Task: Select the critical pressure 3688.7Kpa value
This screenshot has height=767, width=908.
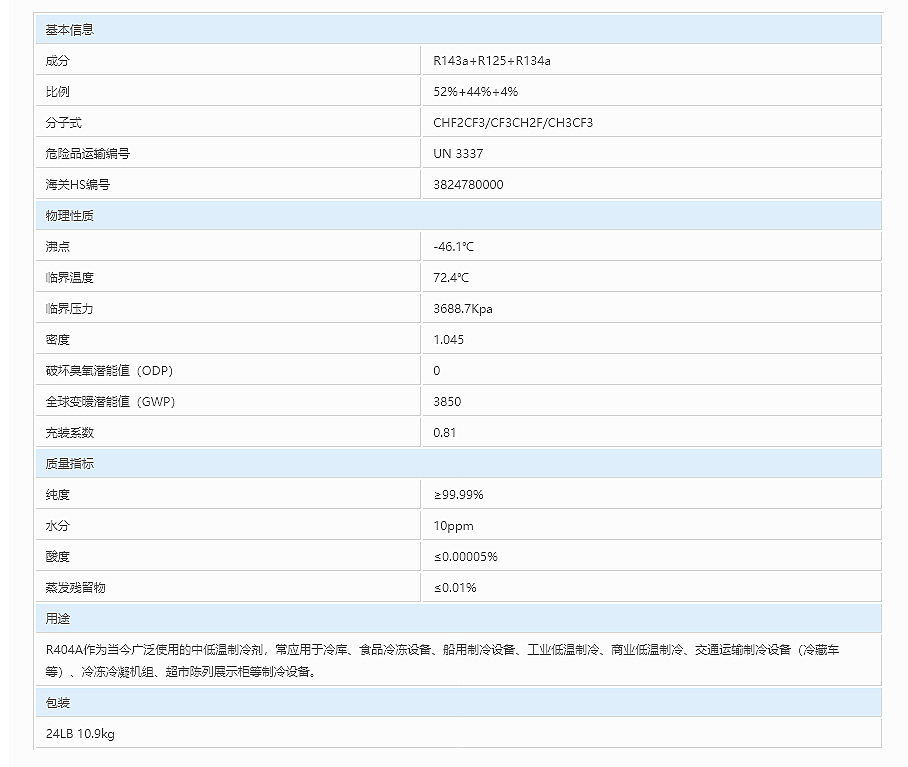Action: 463,309
